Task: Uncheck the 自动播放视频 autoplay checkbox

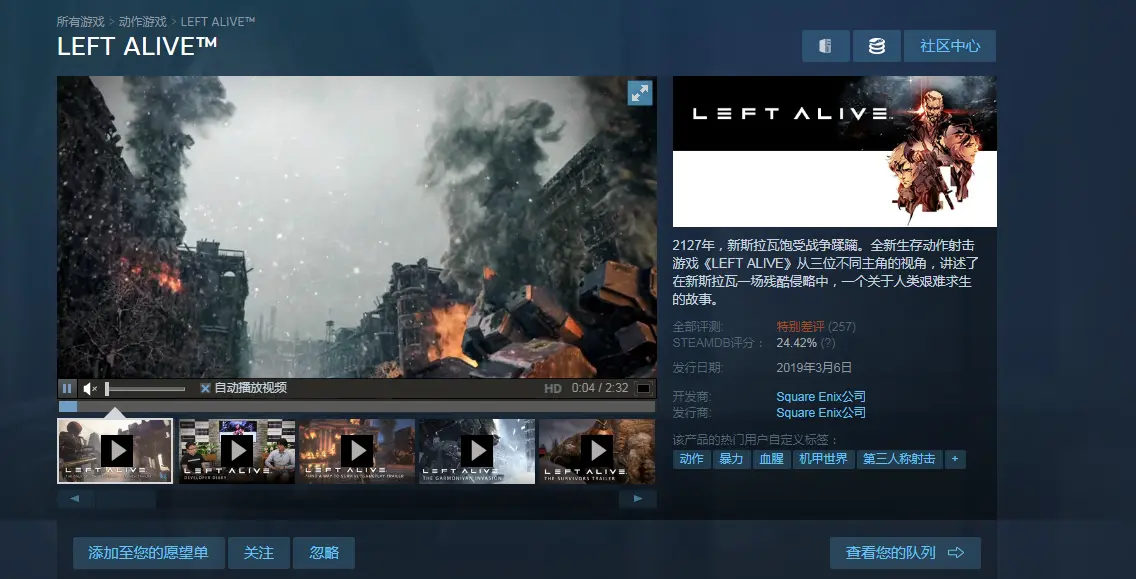Action: pyautogui.click(x=205, y=388)
